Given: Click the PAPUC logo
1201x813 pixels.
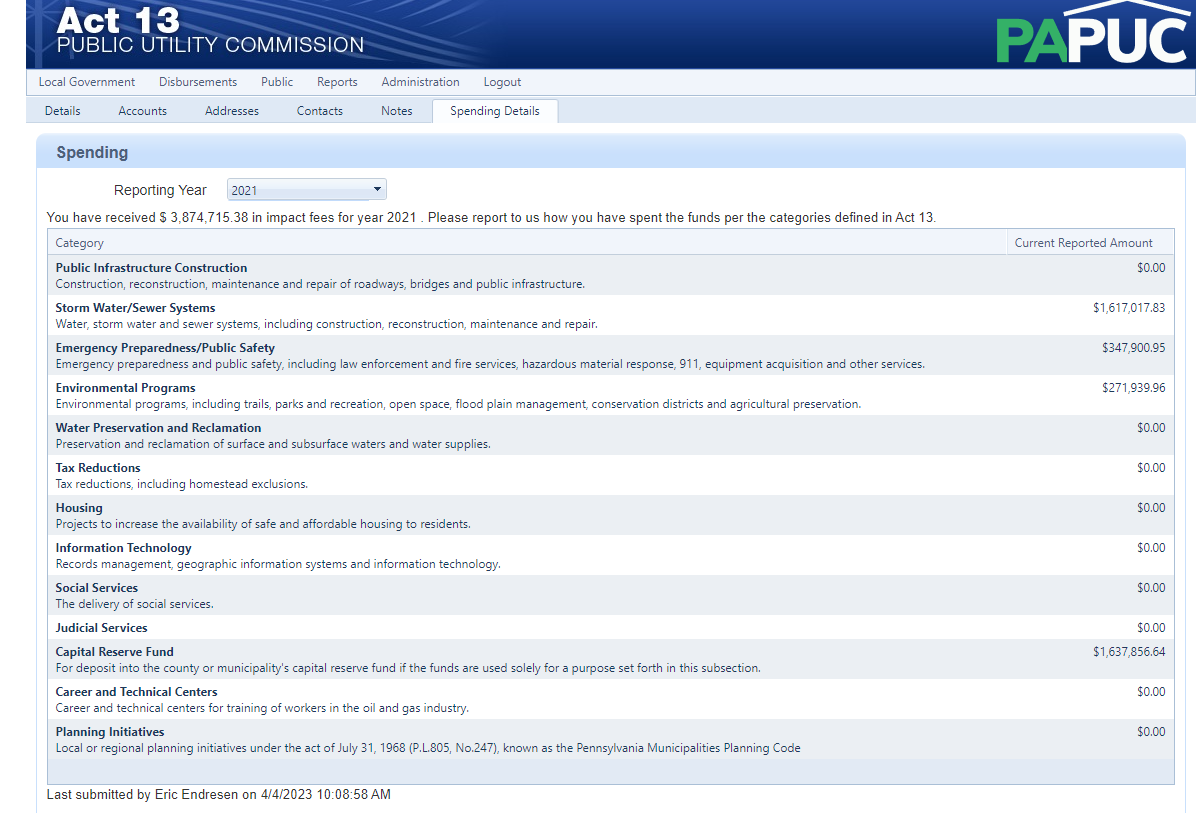Looking at the screenshot, I should tap(1090, 36).
